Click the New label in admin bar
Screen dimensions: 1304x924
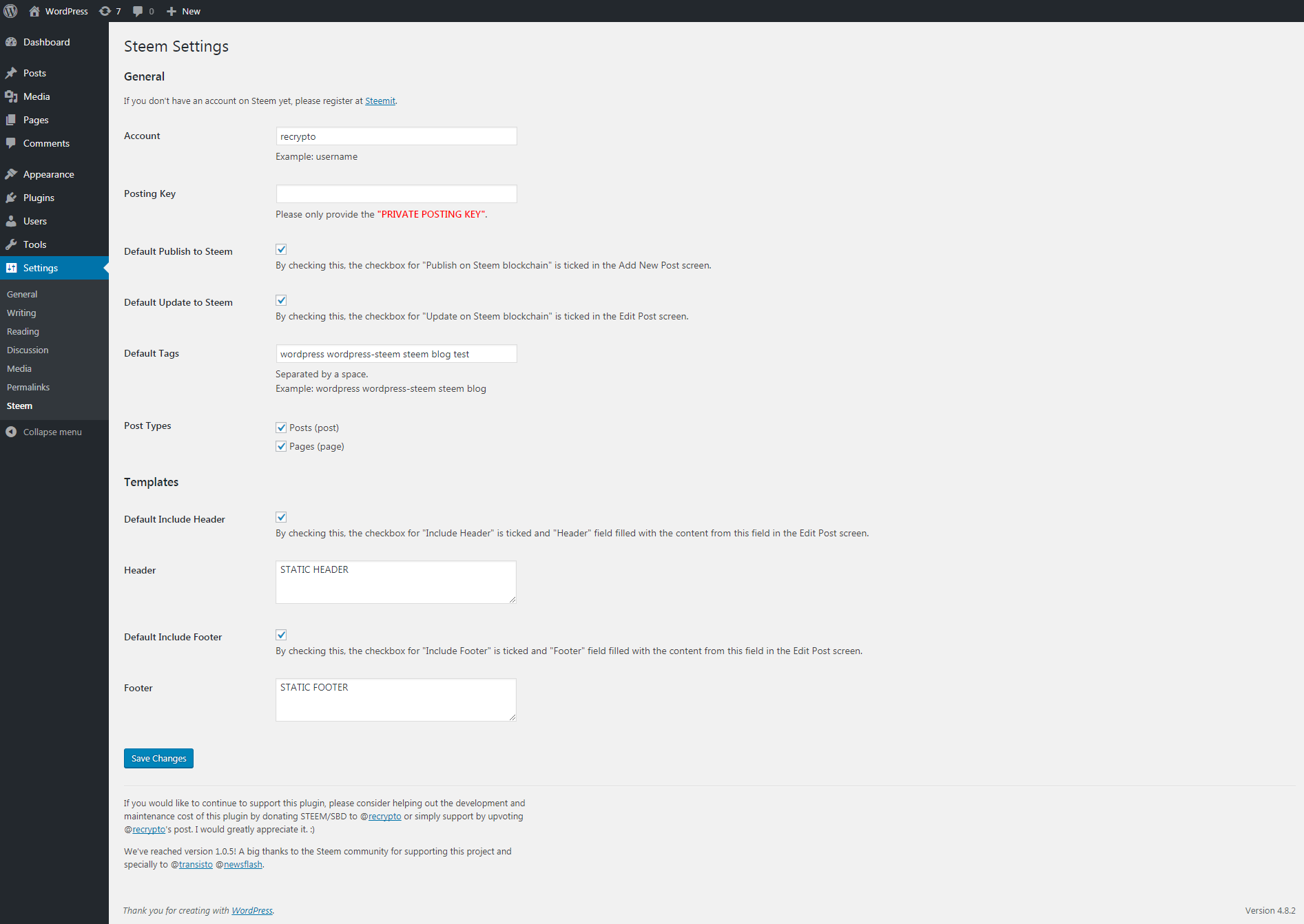coord(192,11)
